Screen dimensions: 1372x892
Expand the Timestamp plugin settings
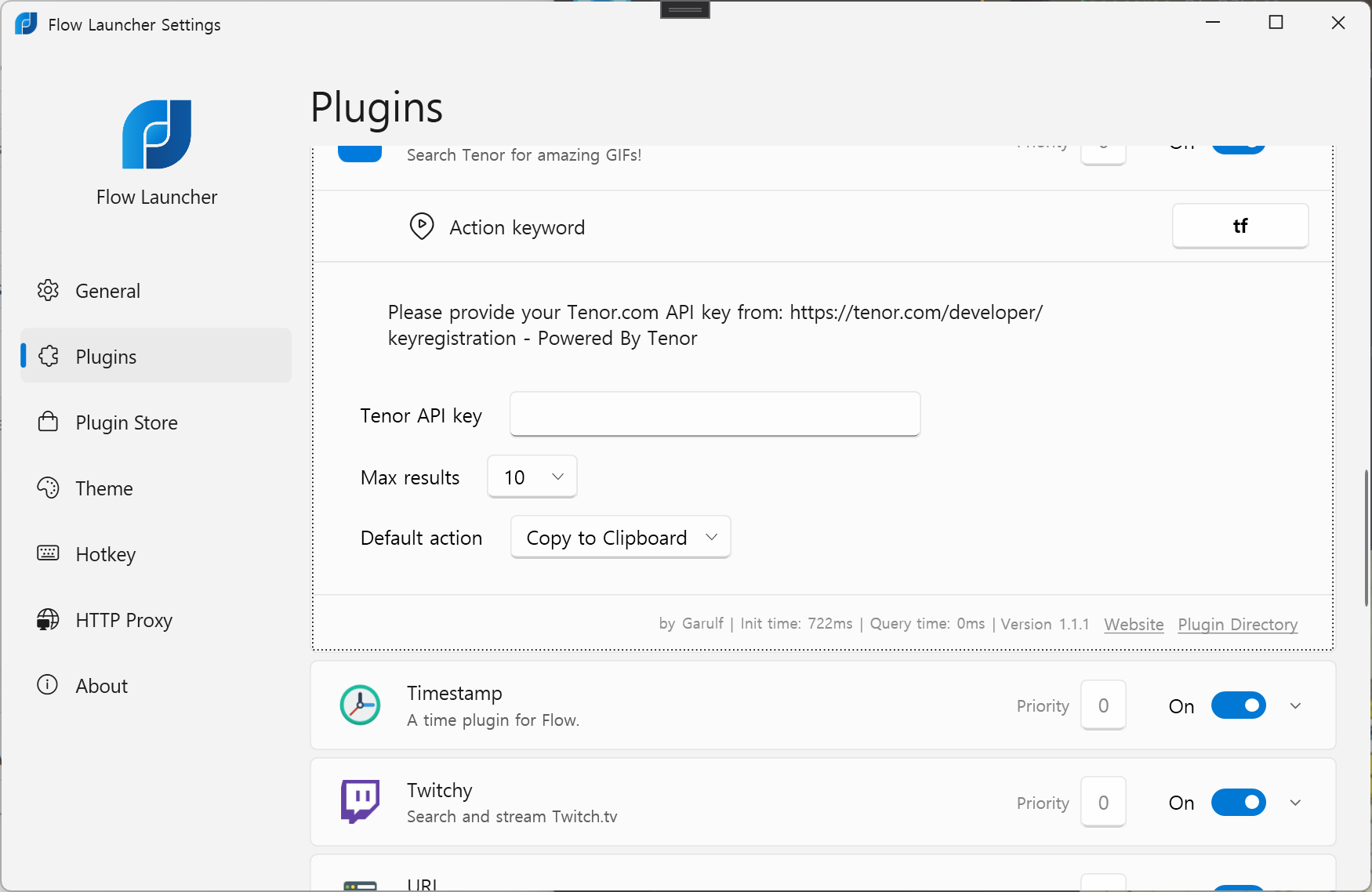[1295, 705]
